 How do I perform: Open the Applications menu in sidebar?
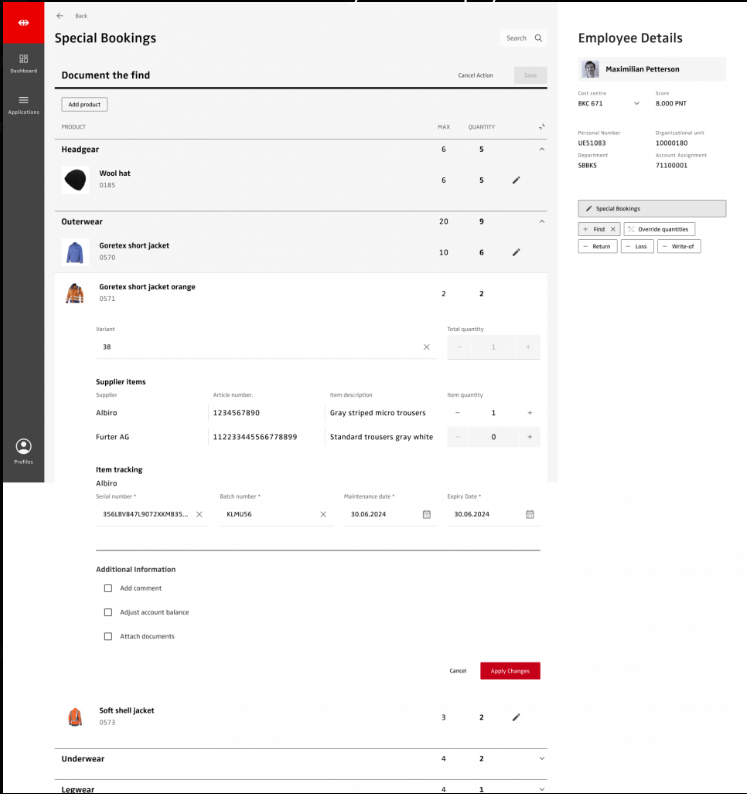click(x=23, y=103)
